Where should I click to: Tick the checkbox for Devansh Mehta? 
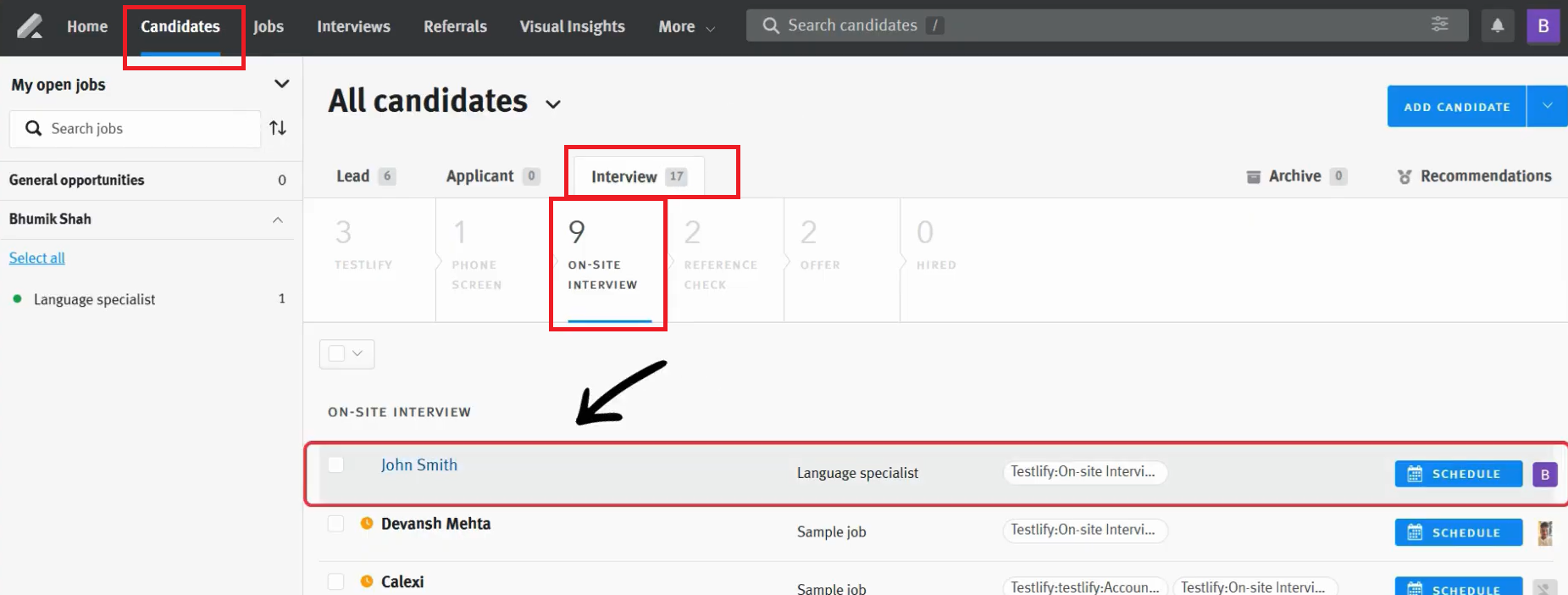335,523
